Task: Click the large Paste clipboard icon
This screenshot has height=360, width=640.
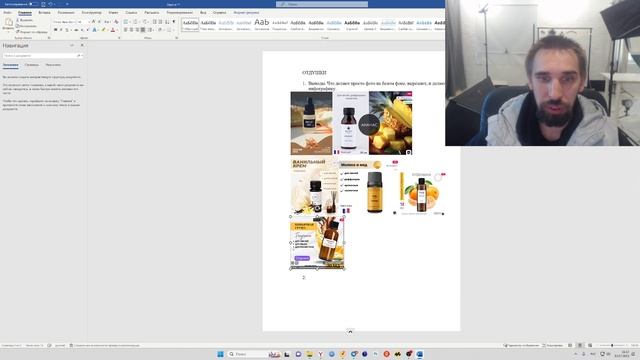Action: tap(9, 22)
